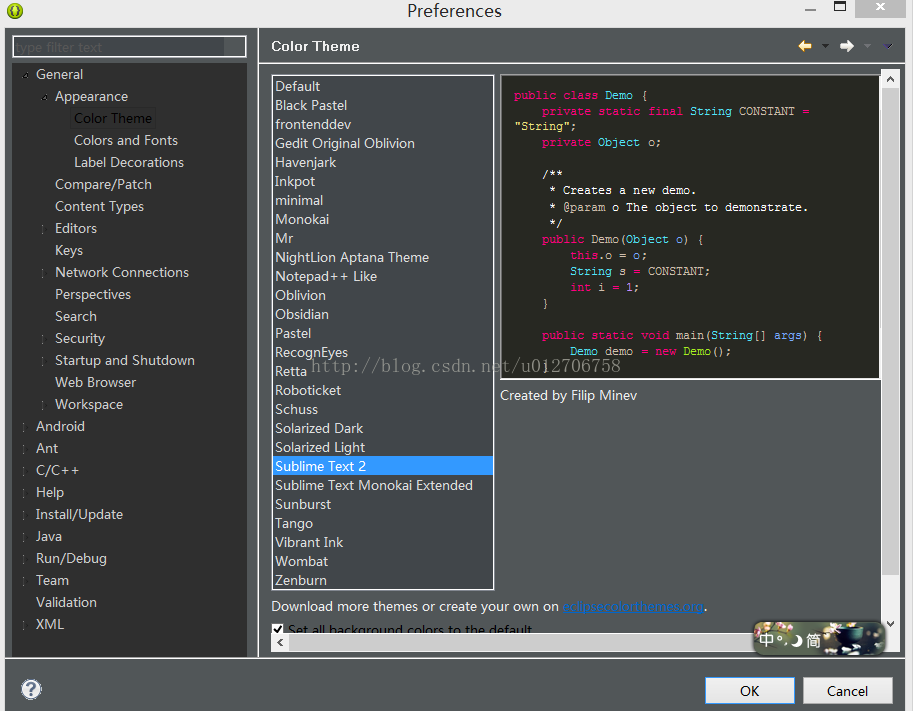Select the Validation tree item
Image resolution: width=913 pixels, height=711 pixels.
tap(66, 602)
